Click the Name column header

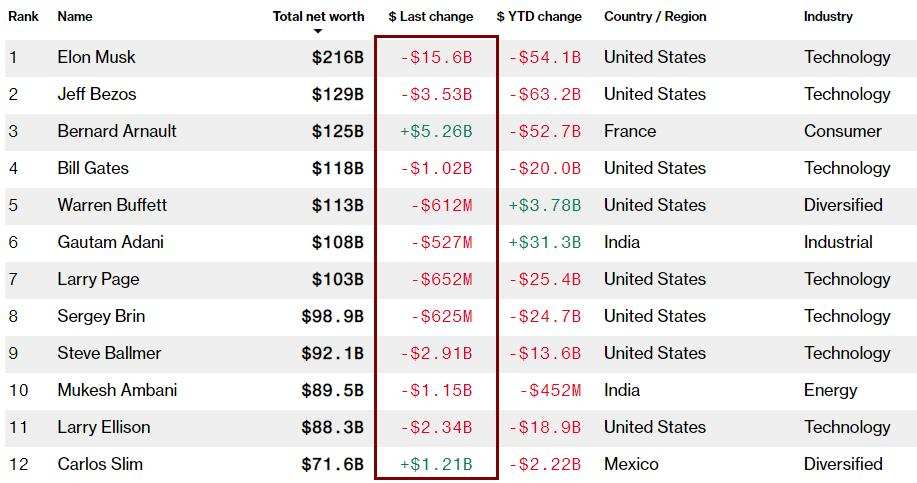pyautogui.click(x=75, y=16)
